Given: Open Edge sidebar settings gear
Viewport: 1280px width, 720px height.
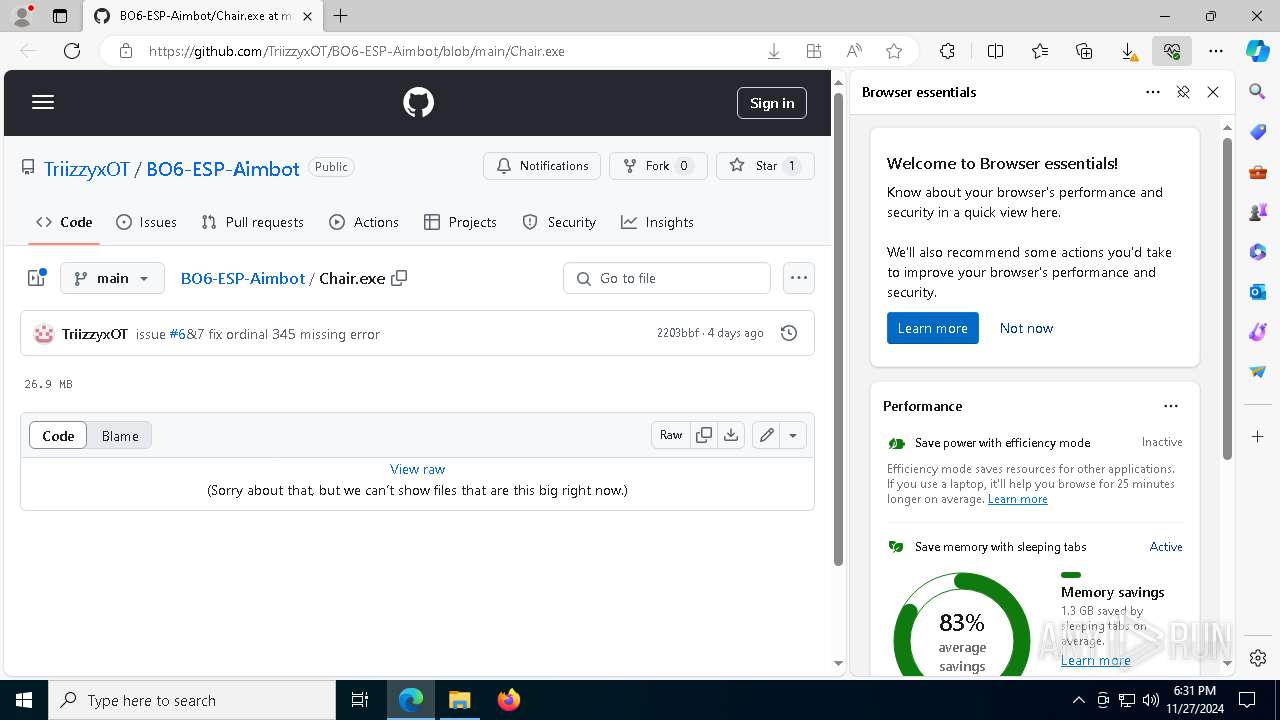Looking at the screenshot, I should click(1258, 658).
